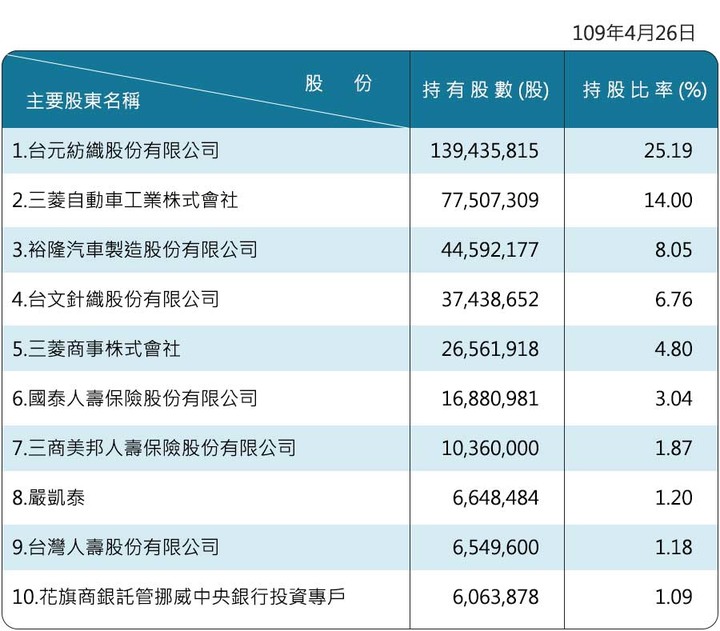720x631 pixels.
Task: Click row 1.台元紡織股份有限公司
Action: coord(116,151)
